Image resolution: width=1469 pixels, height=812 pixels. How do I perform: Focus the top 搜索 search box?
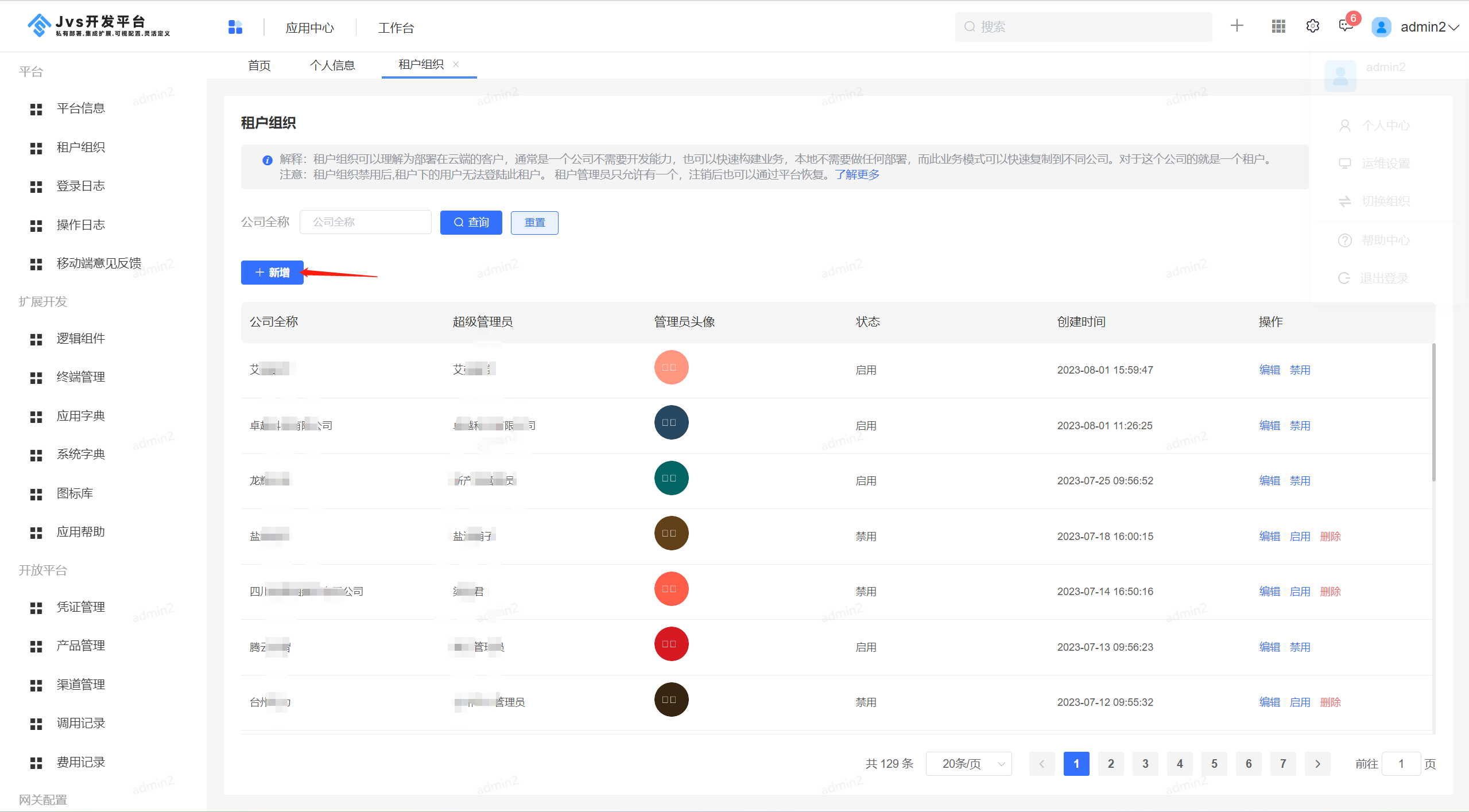click(x=1083, y=27)
